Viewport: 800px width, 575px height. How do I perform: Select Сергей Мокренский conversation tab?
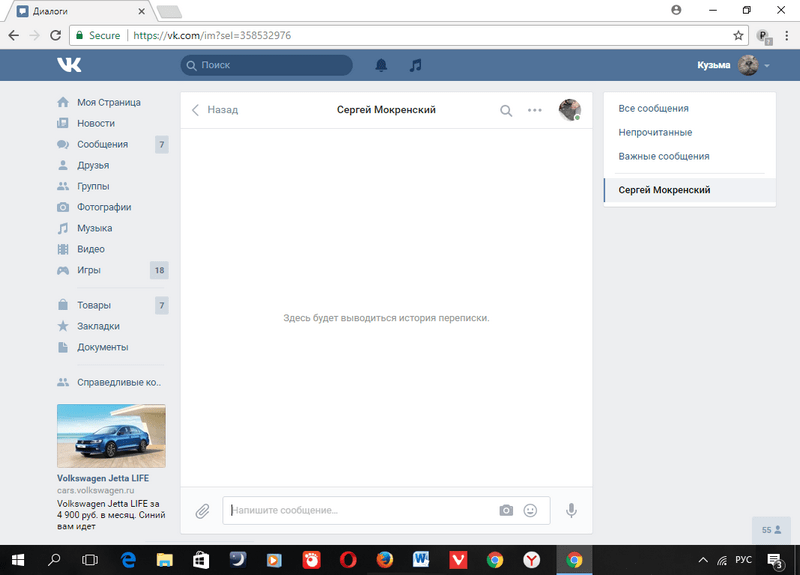[x=690, y=190]
